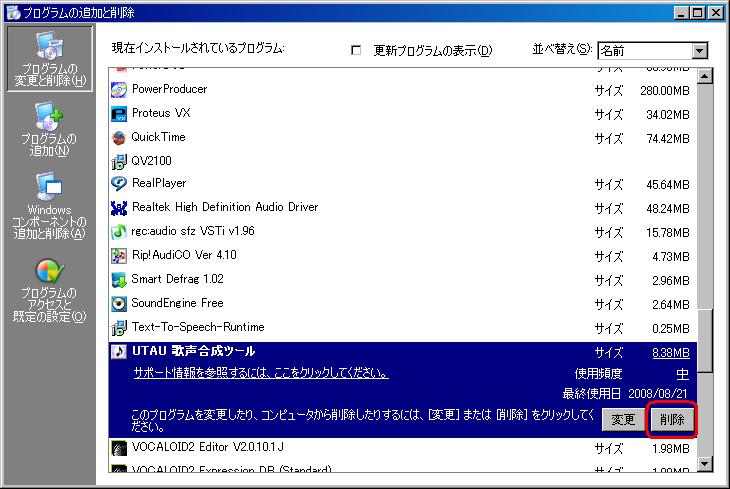Click title bar Add/Remove Programs icon
730x489 pixels.
(x=13, y=13)
